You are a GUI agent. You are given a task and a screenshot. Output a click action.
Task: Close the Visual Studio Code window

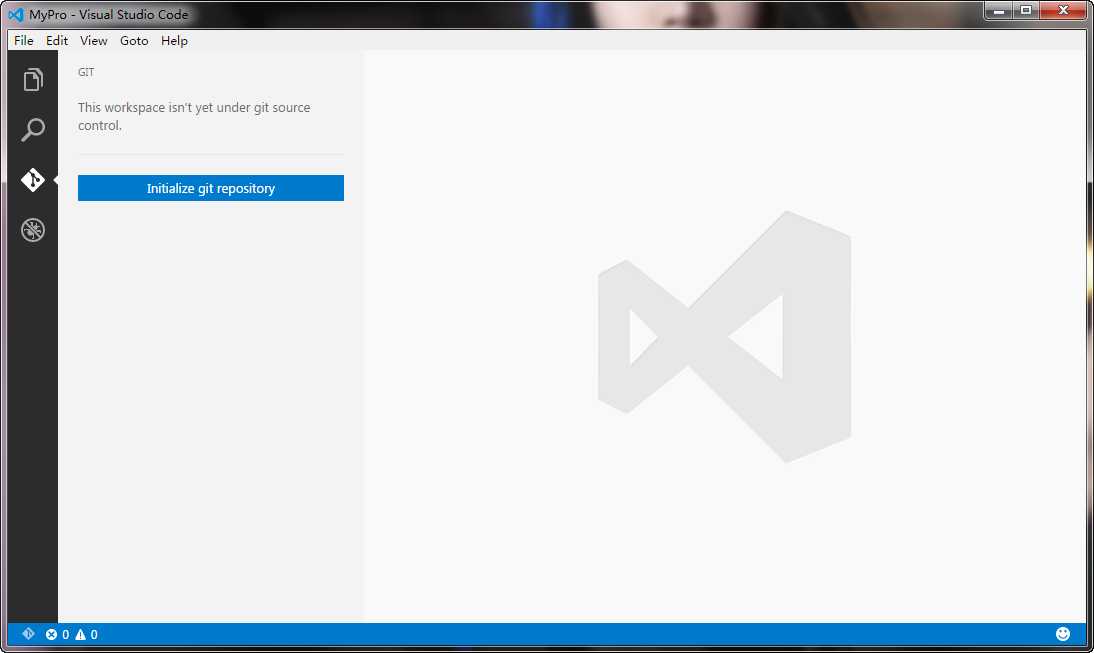coord(1063,10)
